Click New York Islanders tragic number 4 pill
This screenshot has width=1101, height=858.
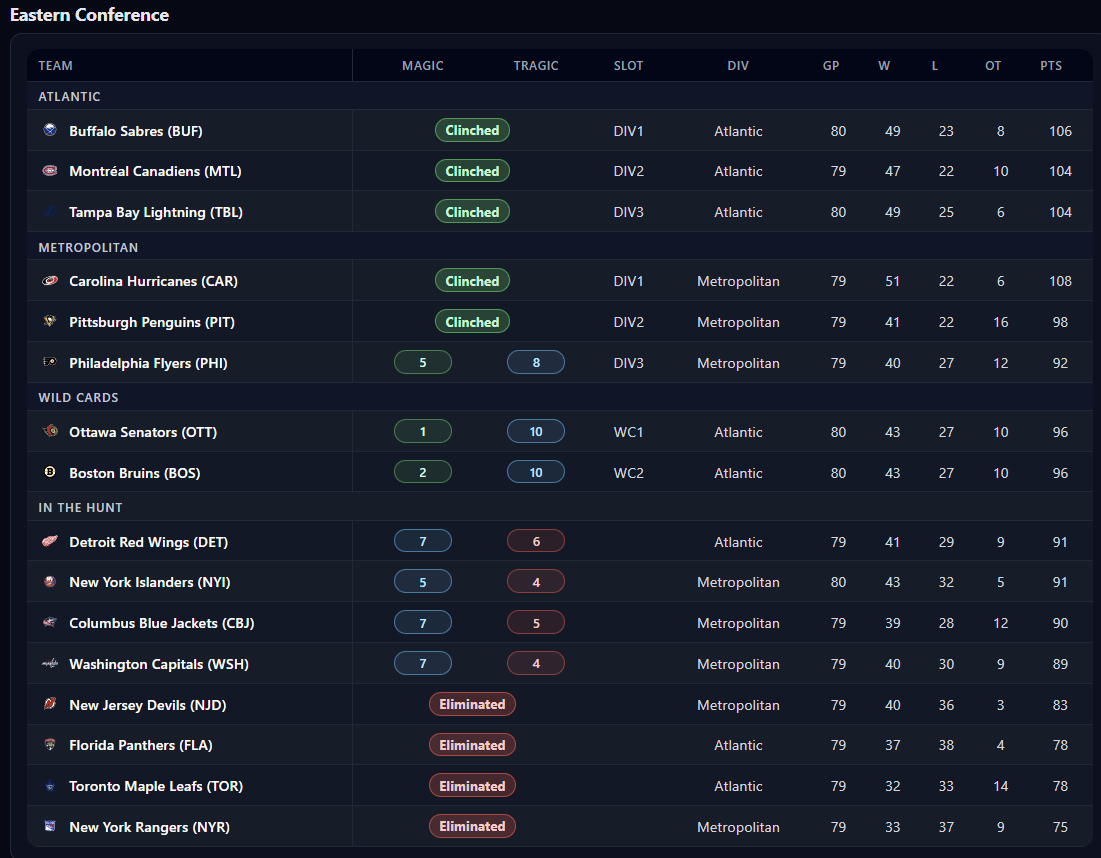coord(536,581)
